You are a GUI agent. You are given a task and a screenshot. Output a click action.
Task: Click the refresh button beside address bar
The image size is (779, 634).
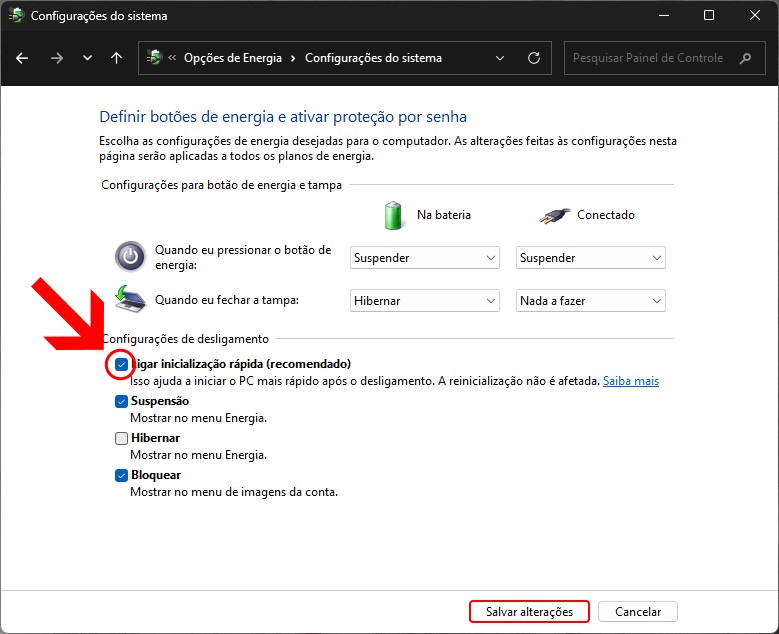534,58
